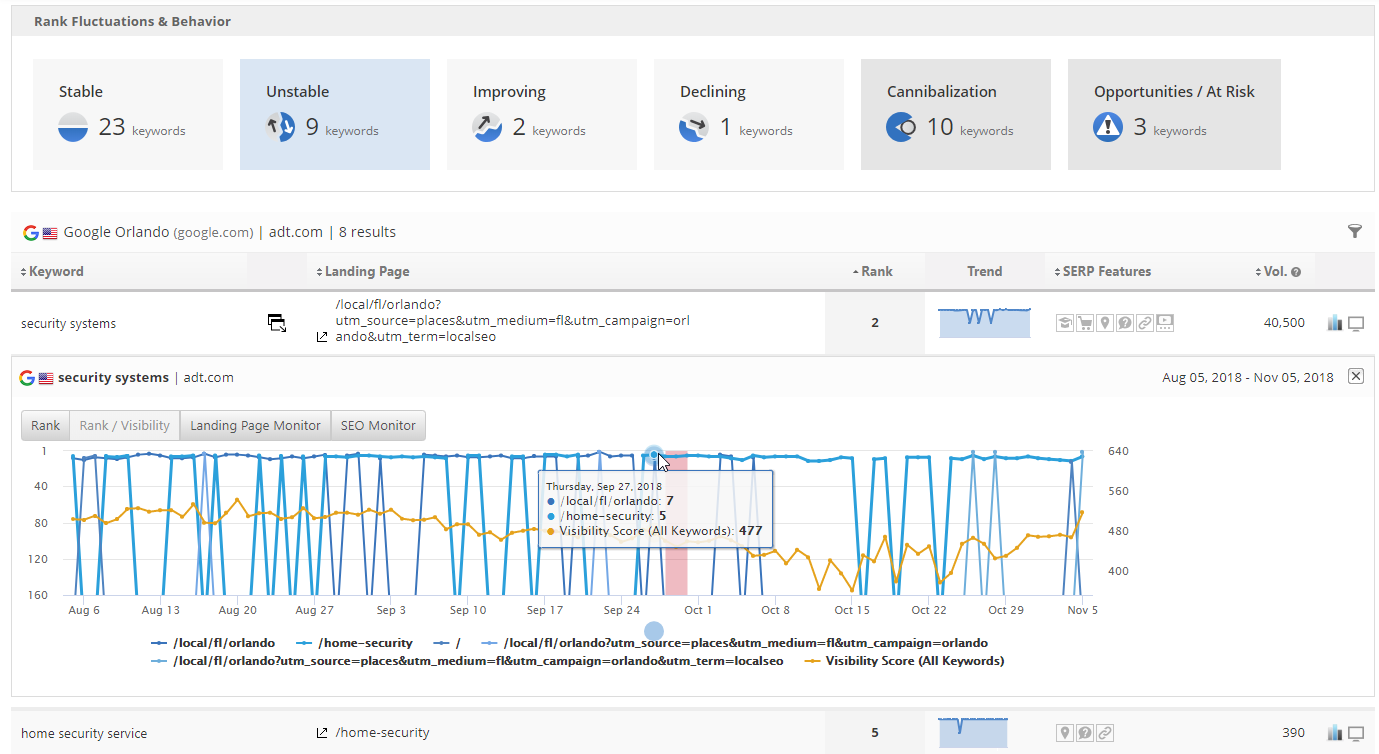Click the Opportunities / At Risk warning icon
This screenshot has width=1379, height=754.
click(x=1108, y=127)
